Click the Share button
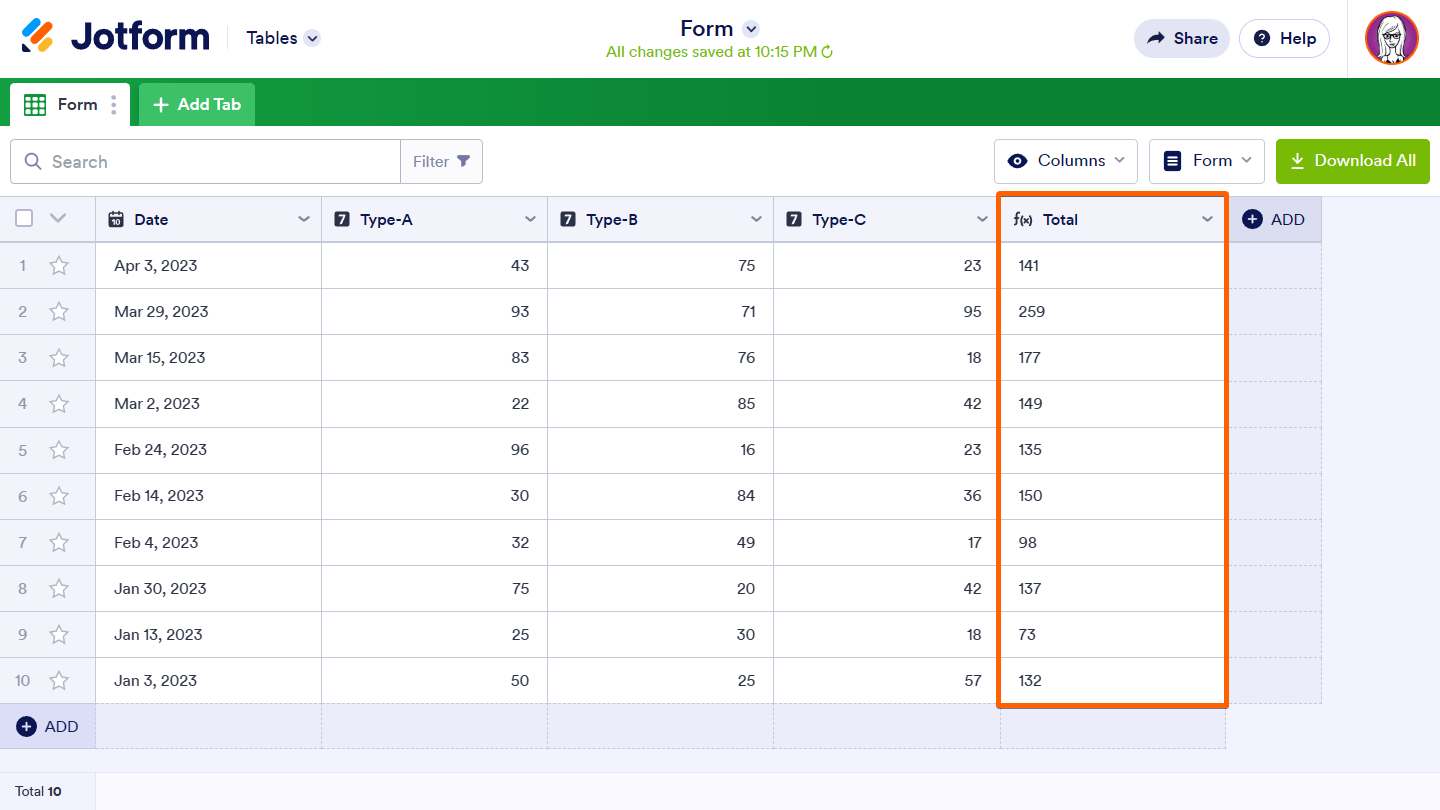This screenshot has height=810, width=1440. 1182,38
